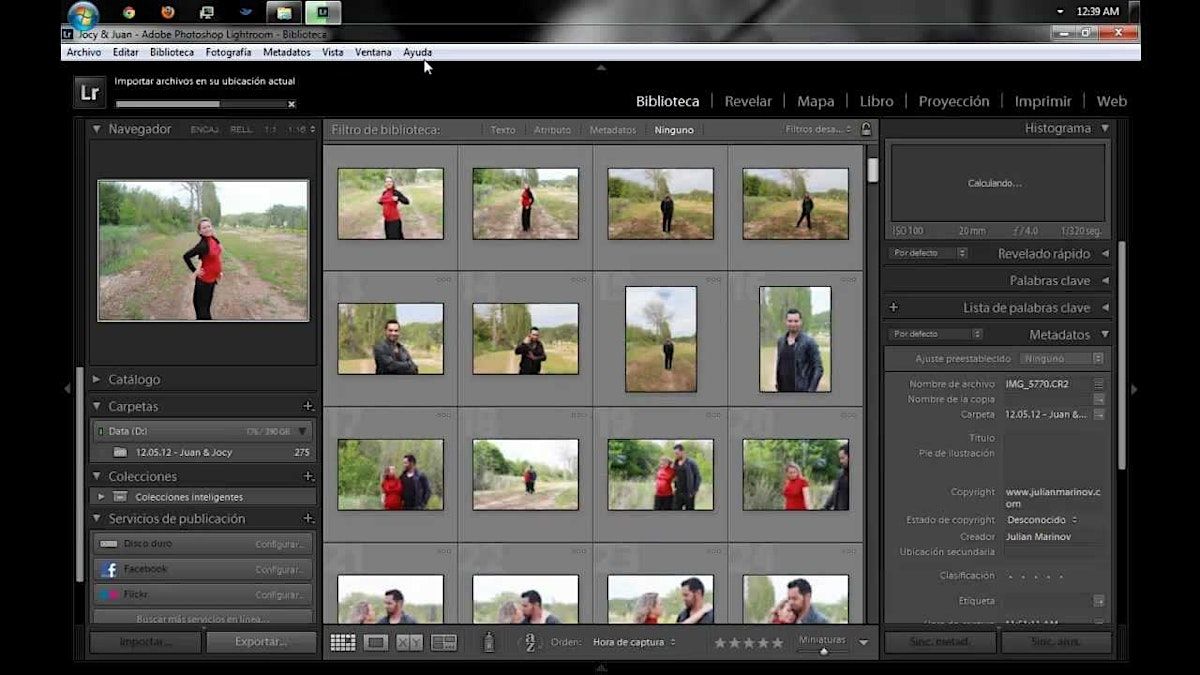Toggle the library filter lock icon
Viewport: 1200px width, 675px height.
pyautogui.click(x=866, y=129)
